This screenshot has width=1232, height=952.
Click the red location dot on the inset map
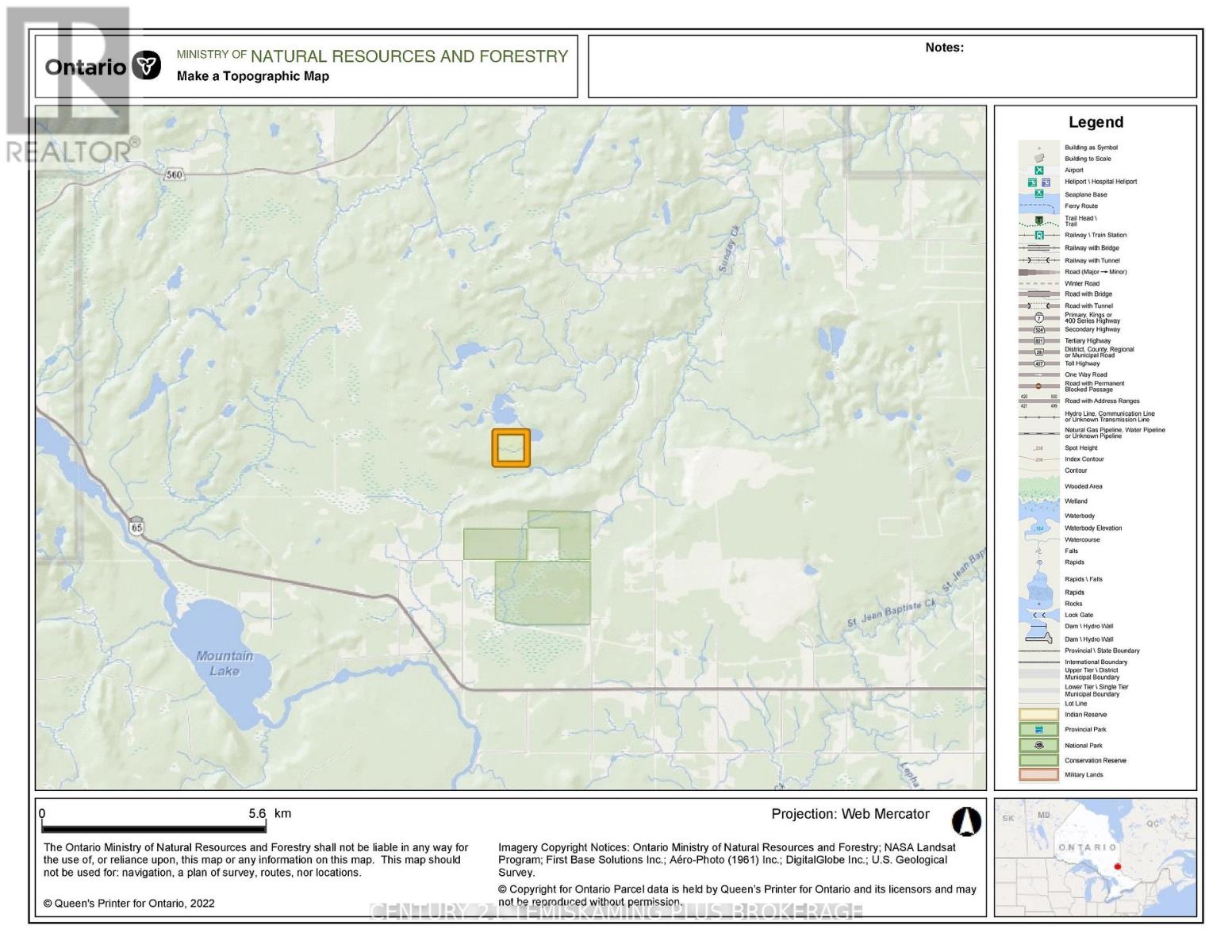click(1117, 869)
